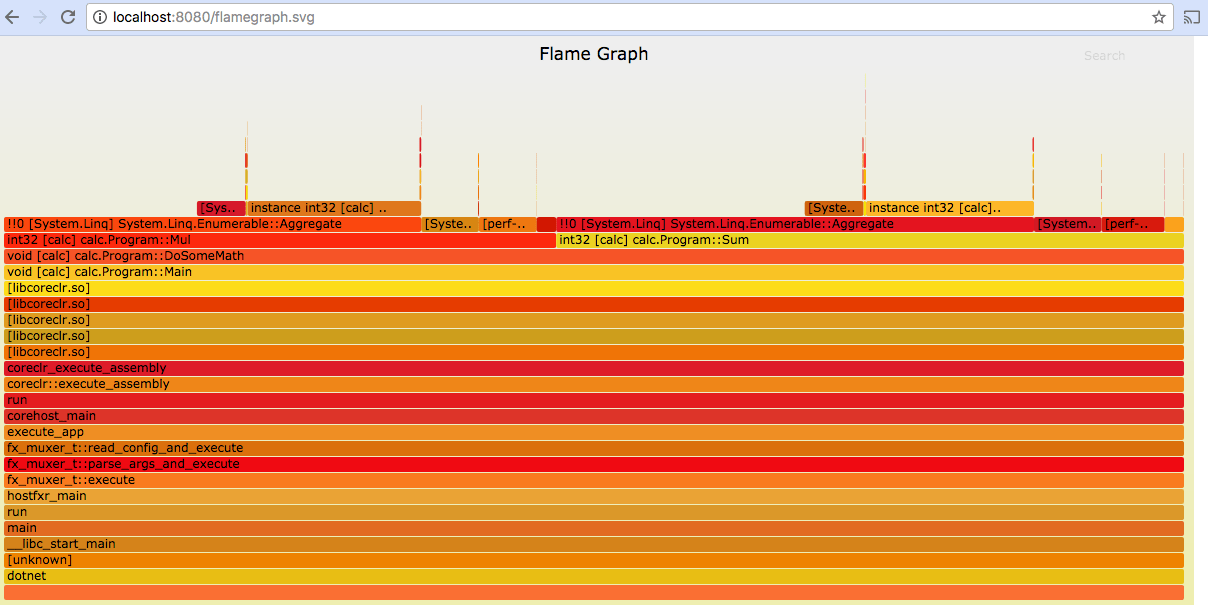Zoom into Enumerable::Aggregate frame above Mul
This screenshot has height=605, width=1208.
213,224
